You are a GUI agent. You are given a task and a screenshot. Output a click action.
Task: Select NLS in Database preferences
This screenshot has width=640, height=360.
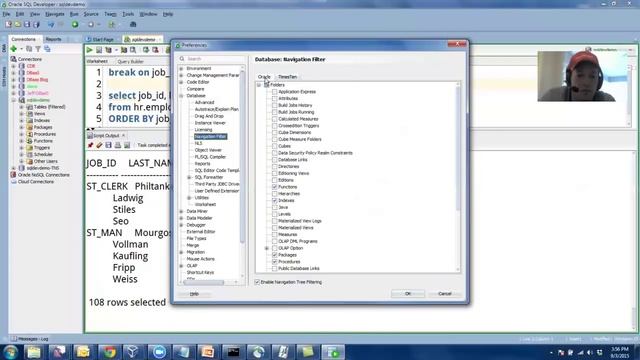coord(198,143)
